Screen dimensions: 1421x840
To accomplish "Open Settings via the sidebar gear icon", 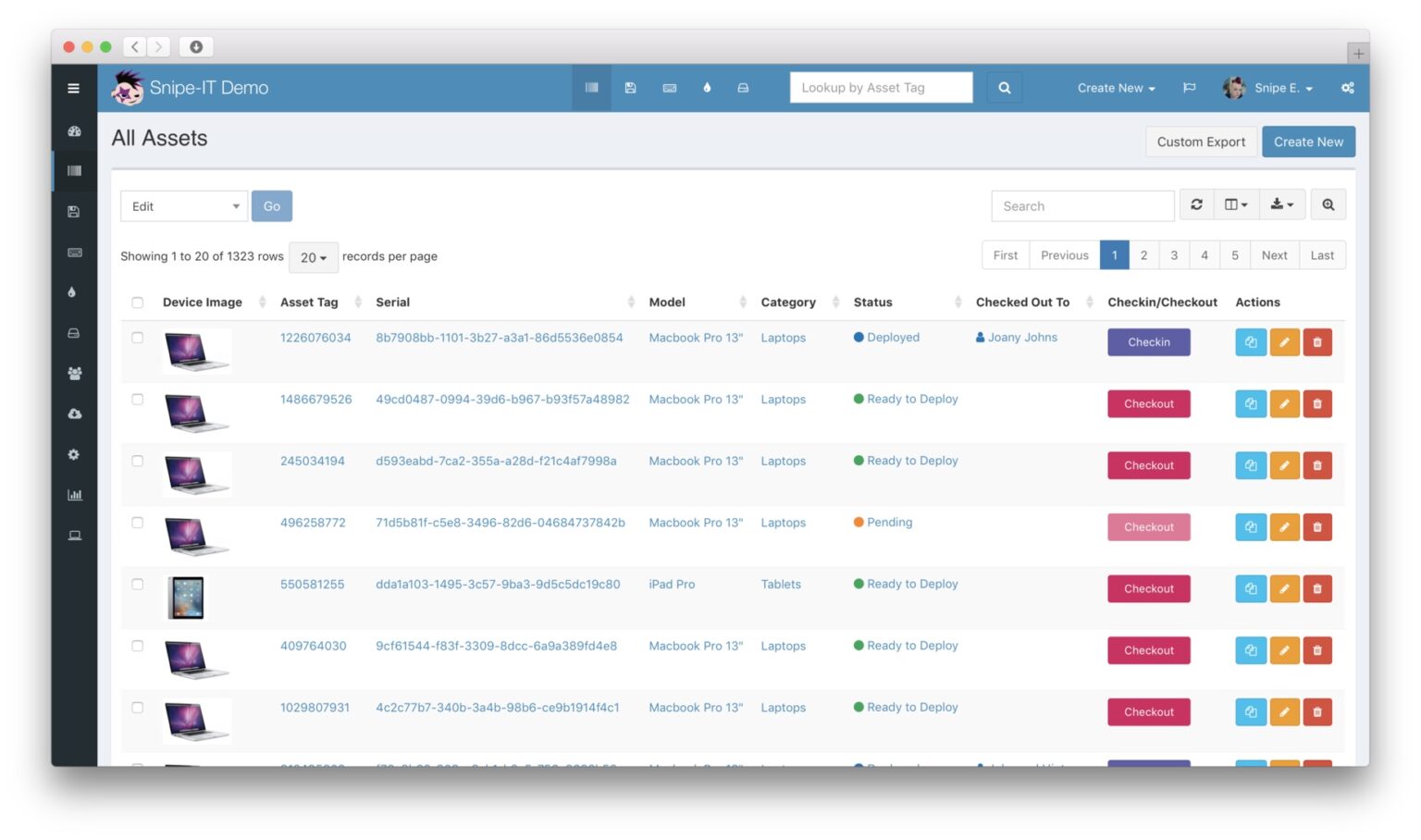I will (74, 454).
